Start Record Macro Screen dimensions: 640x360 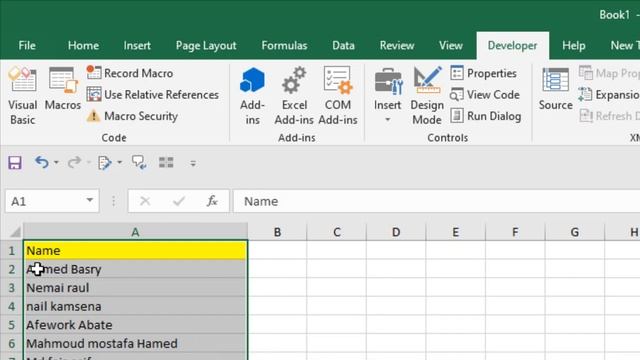point(130,73)
